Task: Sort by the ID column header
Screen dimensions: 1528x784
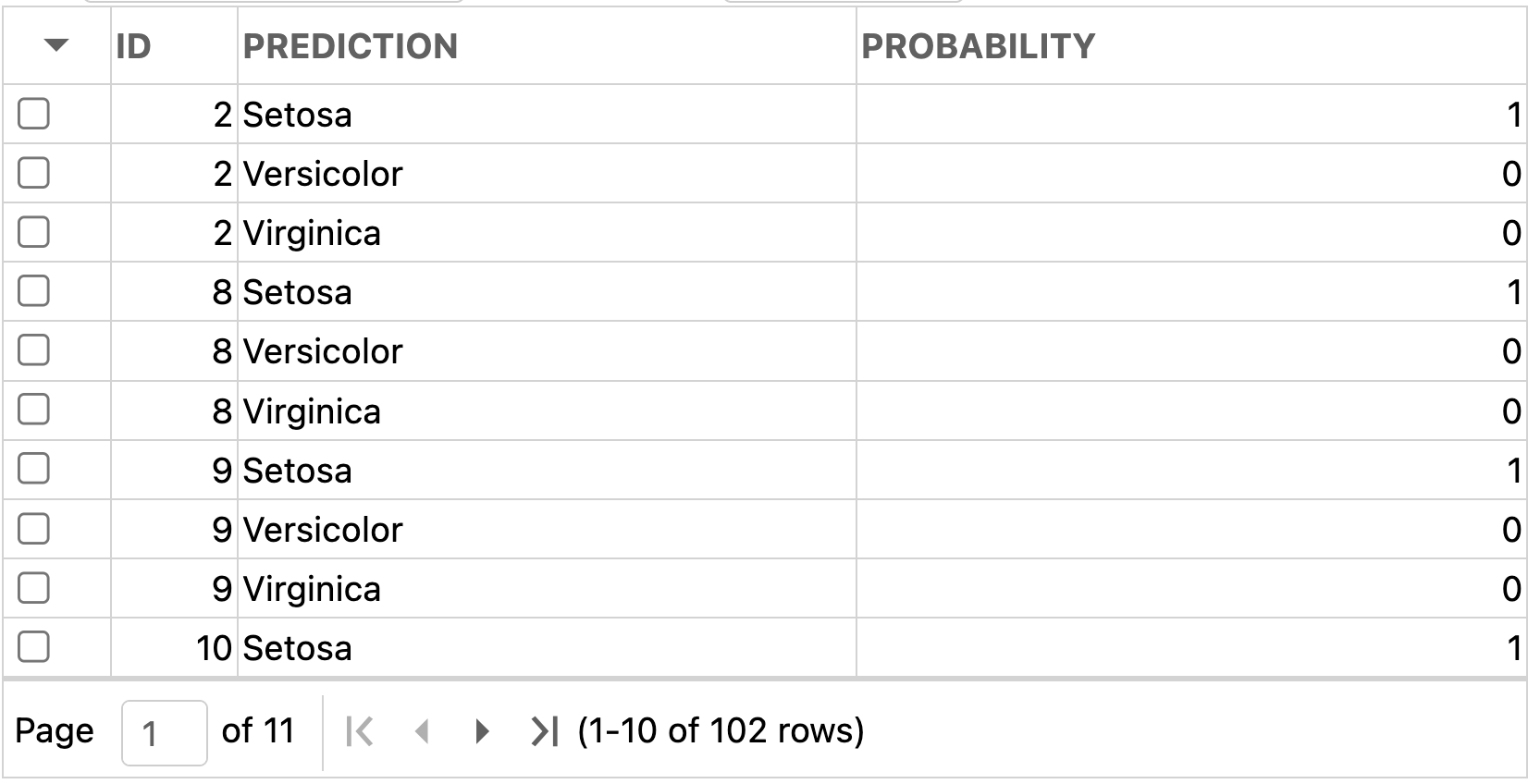Action: point(174,46)
